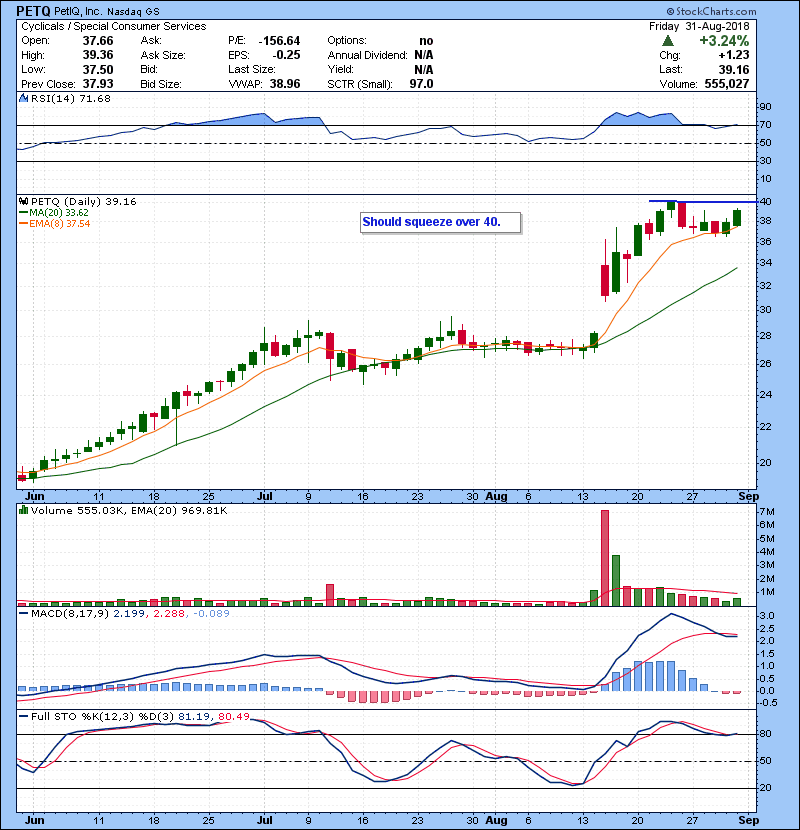Screen dimensions: 800x830
Task: Click the Chg value +1.23
Action: click(x=734, y=55)
